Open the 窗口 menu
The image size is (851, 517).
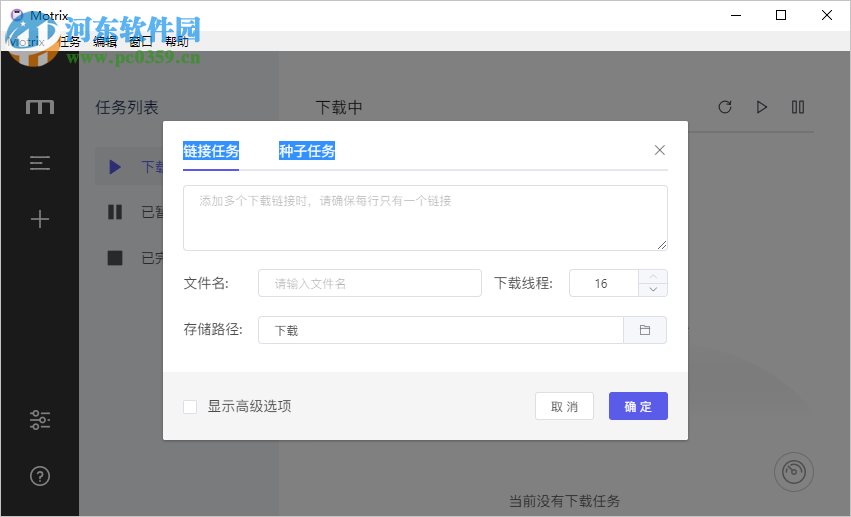[x=141, y=42]
